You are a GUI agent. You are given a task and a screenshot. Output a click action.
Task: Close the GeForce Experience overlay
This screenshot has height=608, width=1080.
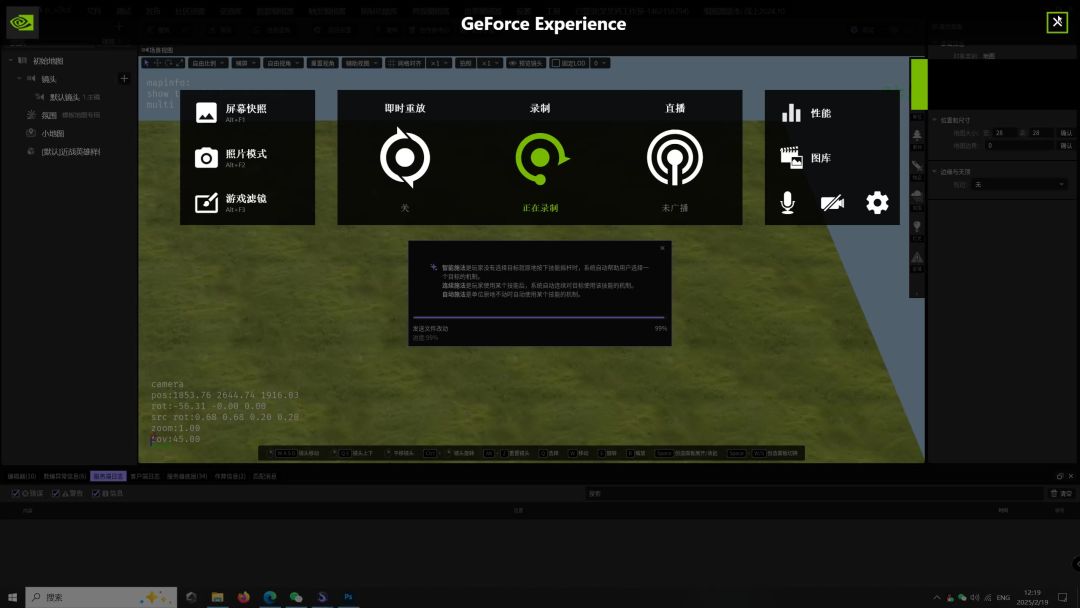(1057, 23)
